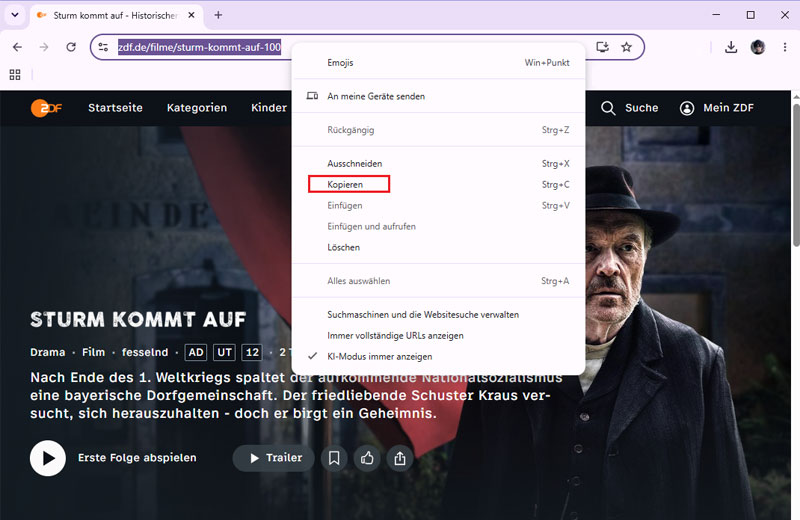Click Rückgängig in the context menu
The image size is (800, 520).
438,130
